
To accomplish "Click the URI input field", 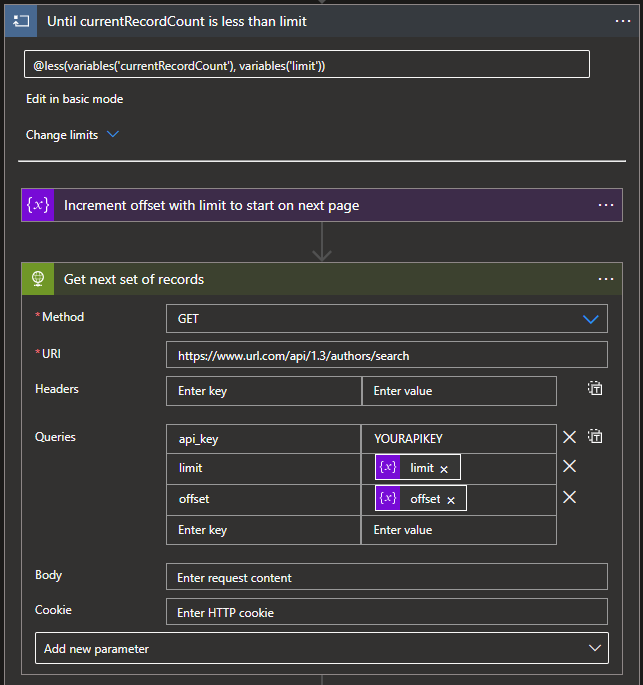I will (387, 355).
